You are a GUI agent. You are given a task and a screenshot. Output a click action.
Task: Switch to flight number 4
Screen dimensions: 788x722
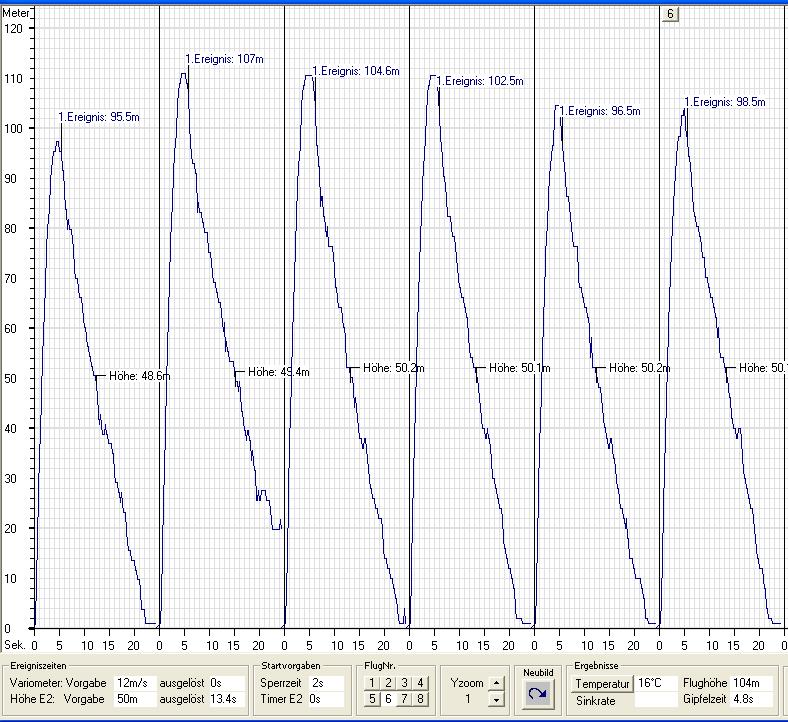[x=420, y=683]
